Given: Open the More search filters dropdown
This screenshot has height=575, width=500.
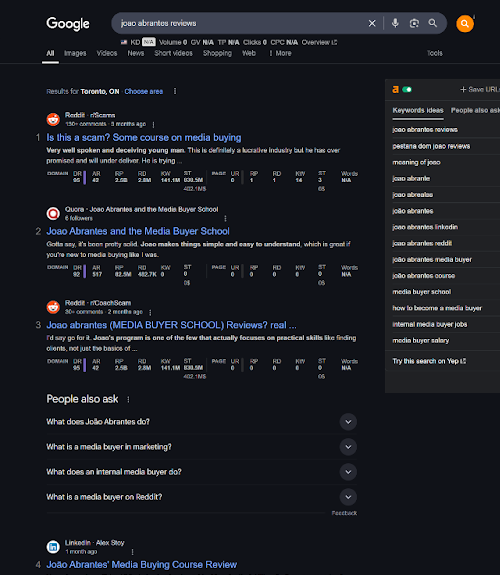Looking at the screenshot, I should point(280,54).
